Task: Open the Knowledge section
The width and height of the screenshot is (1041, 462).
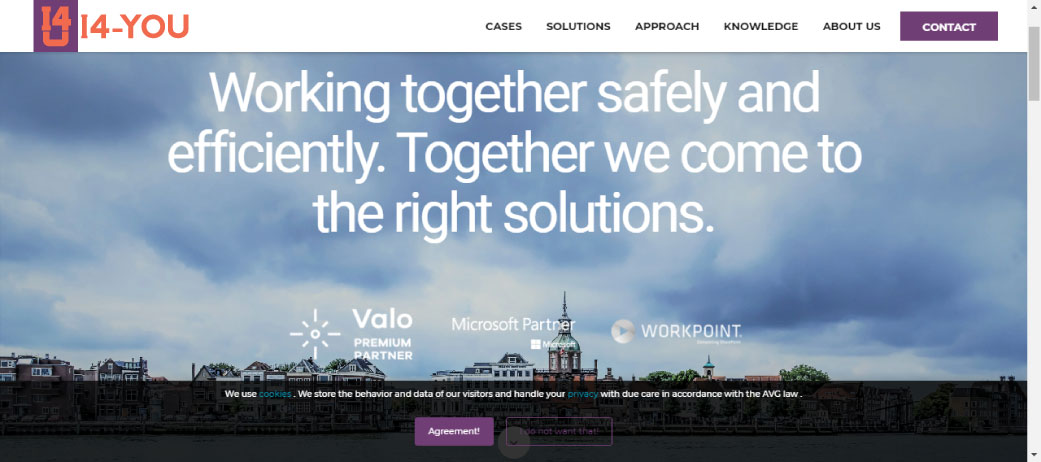Action: [x=761, y=27]
